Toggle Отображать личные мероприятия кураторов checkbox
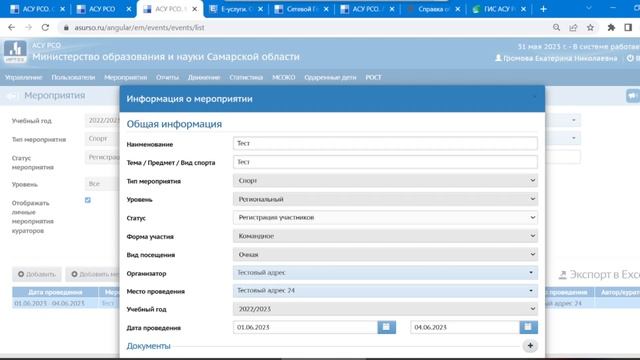 click(x=88, y=200)
